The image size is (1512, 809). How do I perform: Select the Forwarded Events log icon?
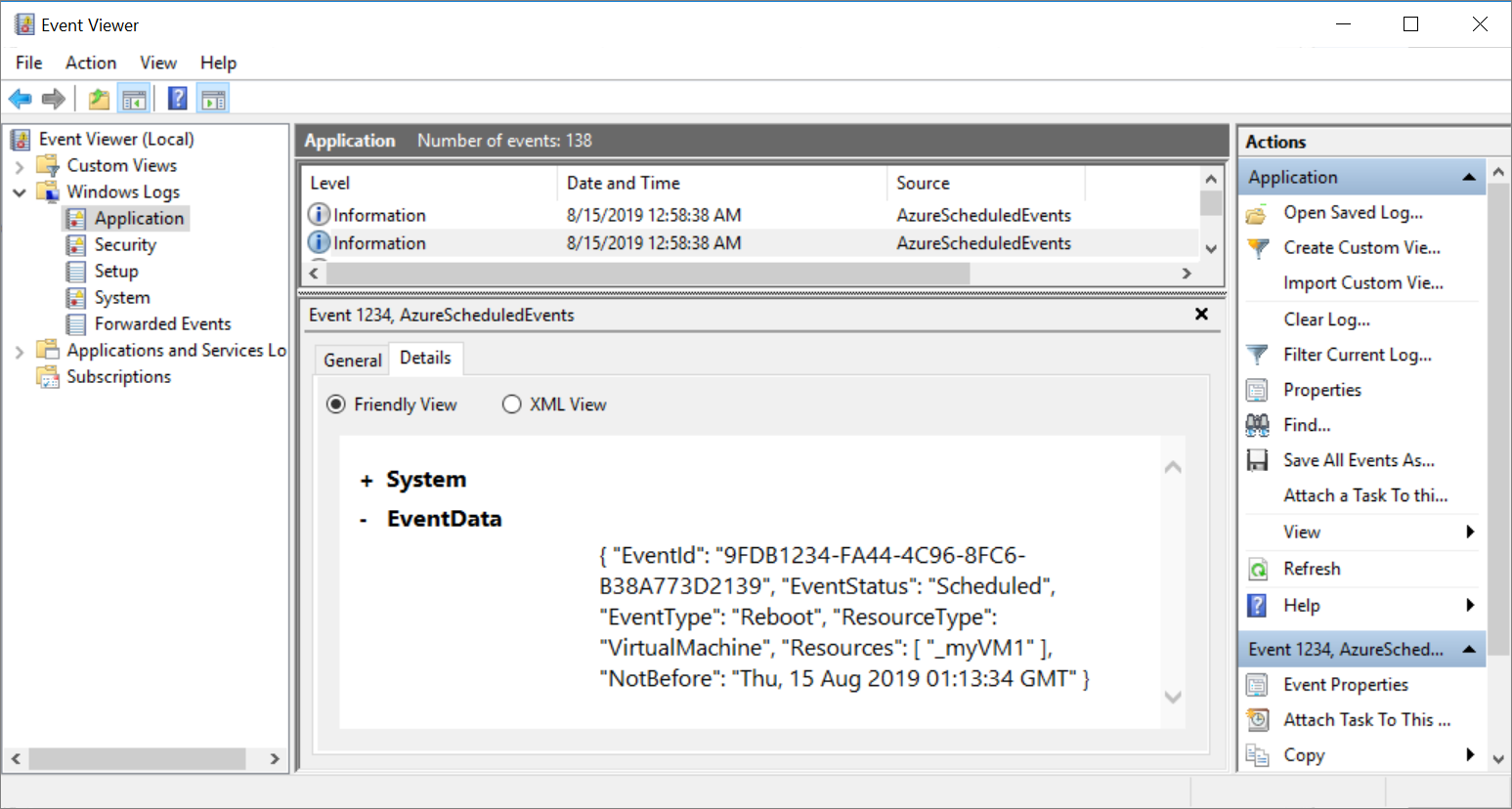[76, 323]
